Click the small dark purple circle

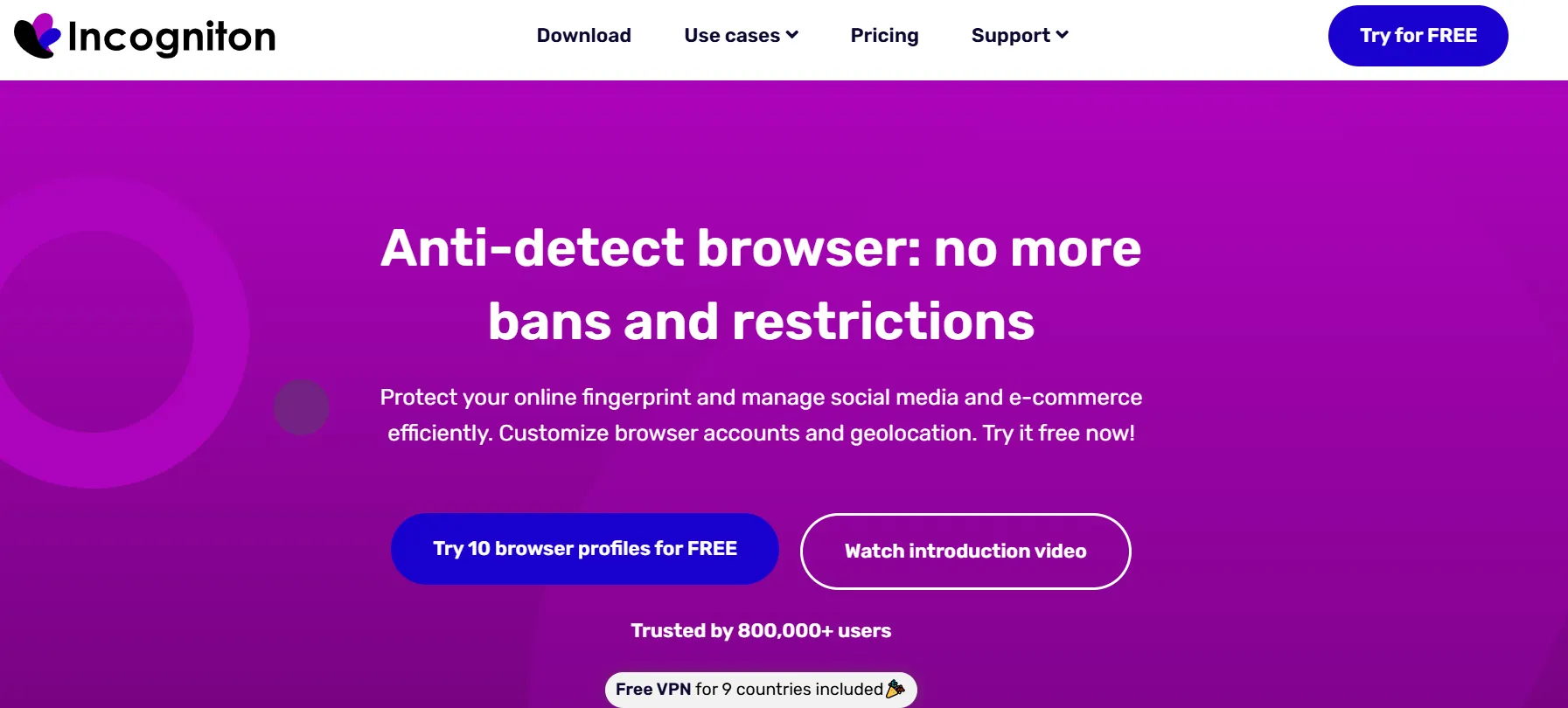click(x=302, y=407)
